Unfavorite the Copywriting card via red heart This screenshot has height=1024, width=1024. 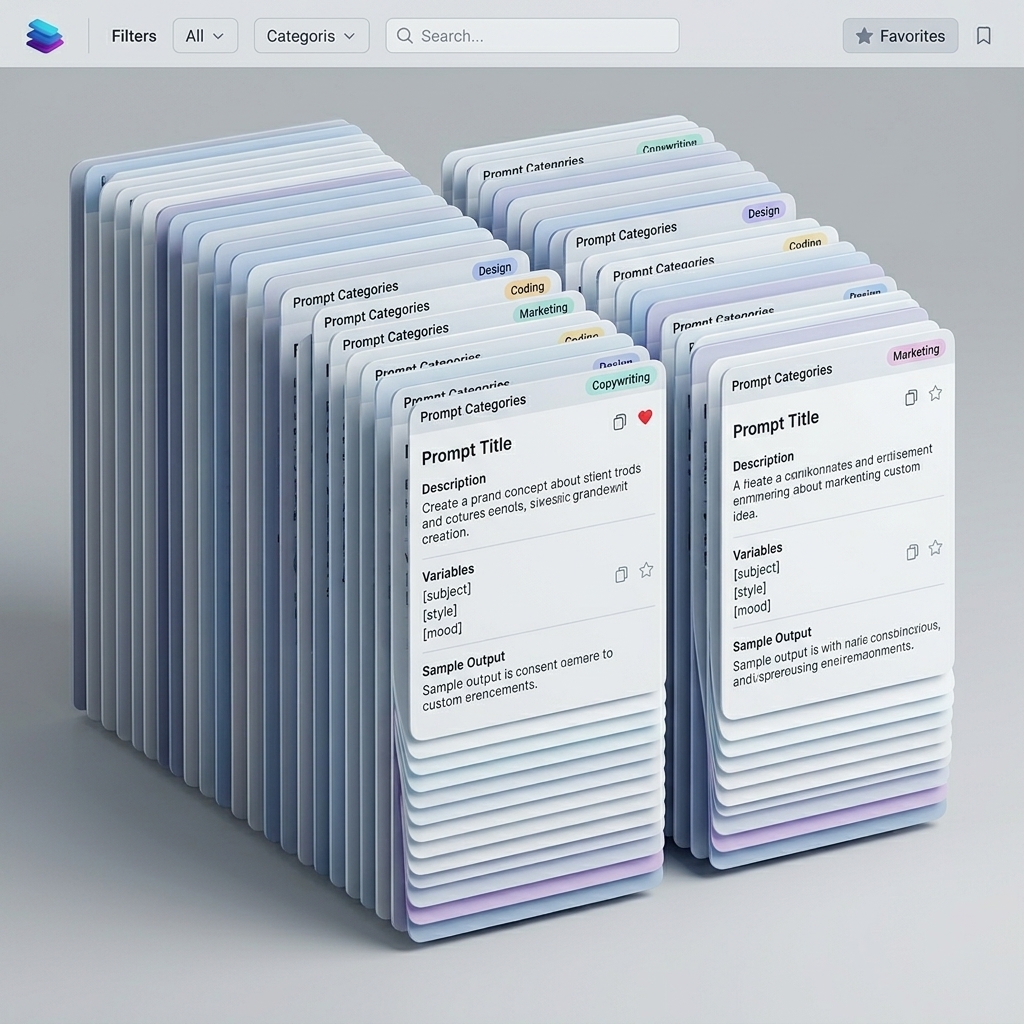[x=645, y=417]
